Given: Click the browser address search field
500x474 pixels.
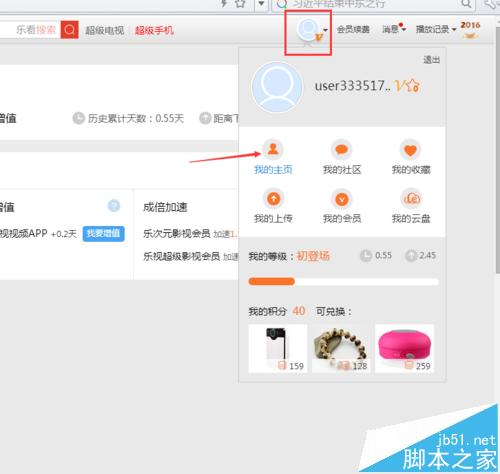Looking at the screenshot, I should point(372,4).
